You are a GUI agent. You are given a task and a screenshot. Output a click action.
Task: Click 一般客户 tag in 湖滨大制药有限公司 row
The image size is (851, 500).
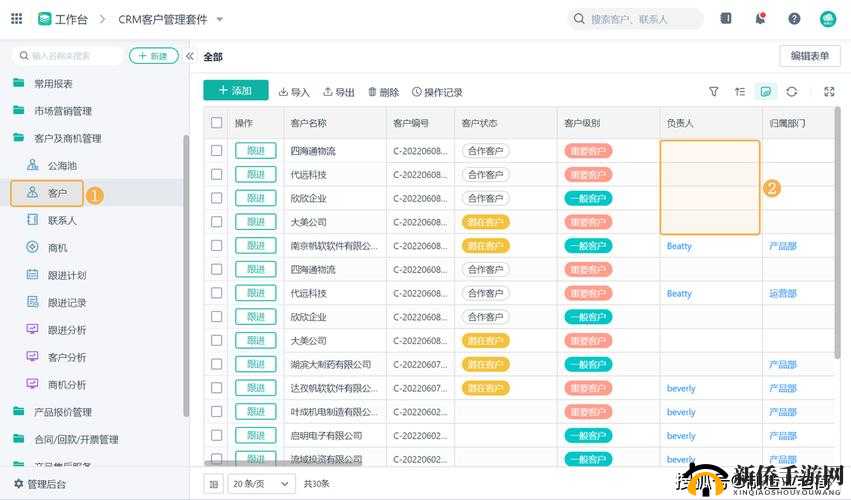588,364
